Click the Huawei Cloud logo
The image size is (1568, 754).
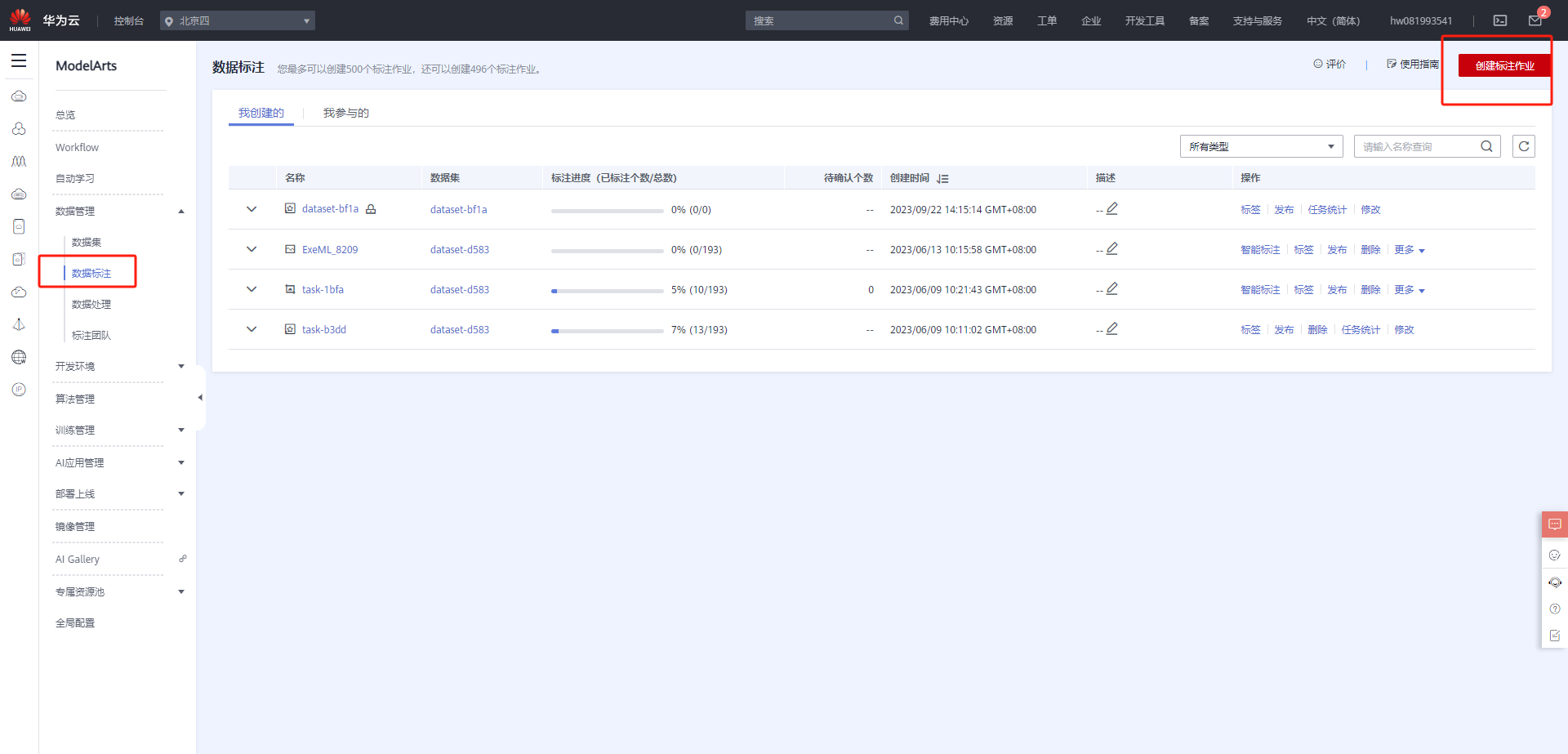coord(45,20)
